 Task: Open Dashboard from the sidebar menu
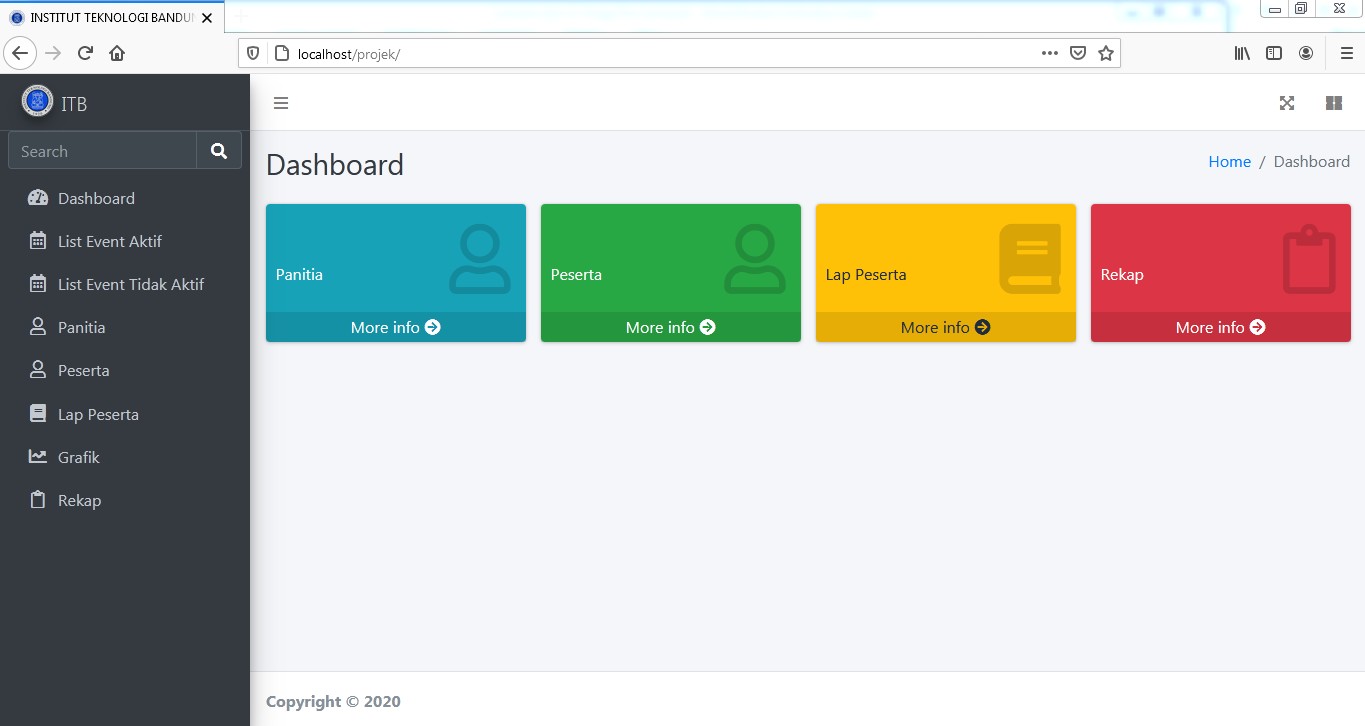96,198
